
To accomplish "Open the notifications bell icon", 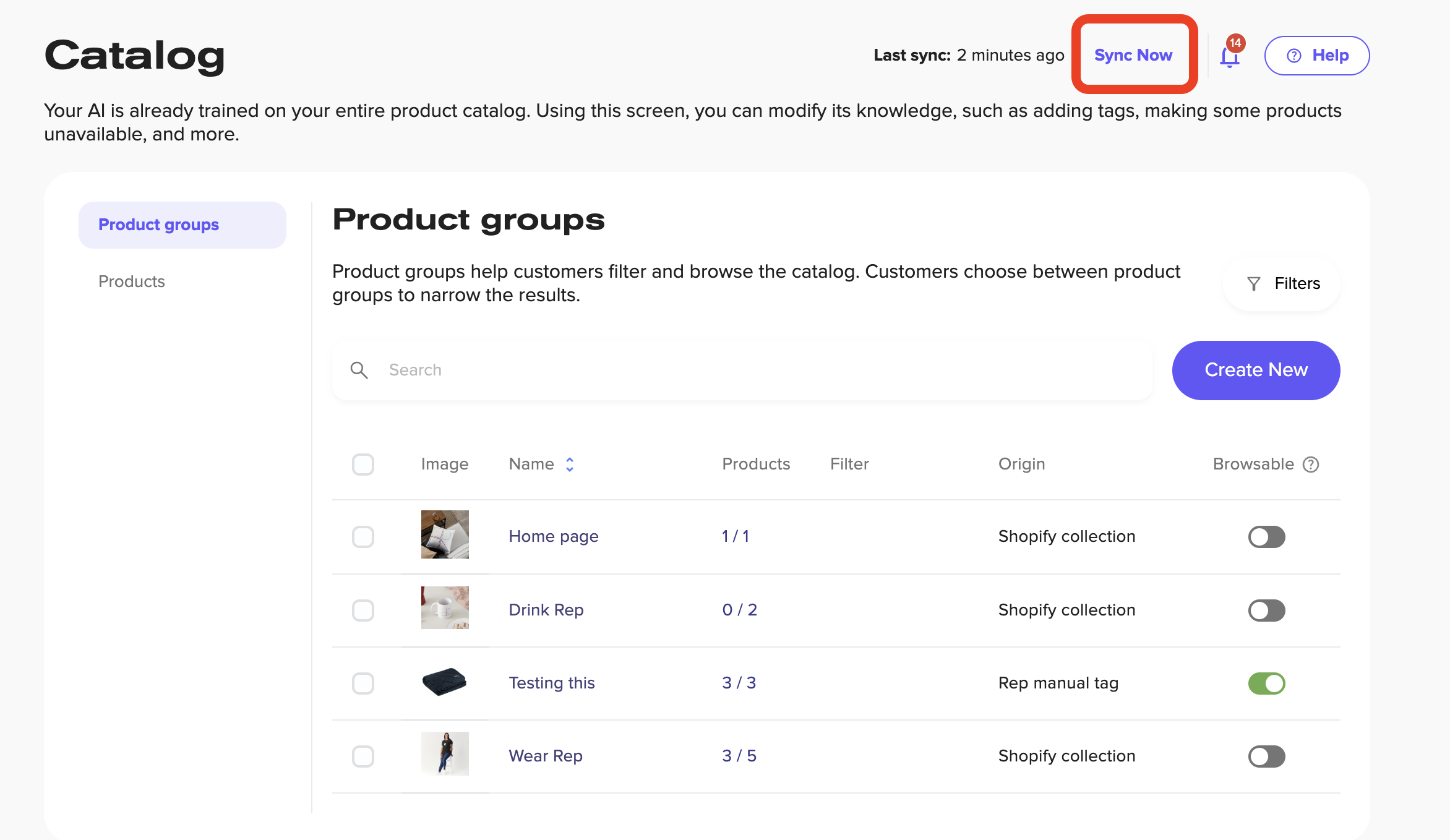I will (x=1230, y=56).
